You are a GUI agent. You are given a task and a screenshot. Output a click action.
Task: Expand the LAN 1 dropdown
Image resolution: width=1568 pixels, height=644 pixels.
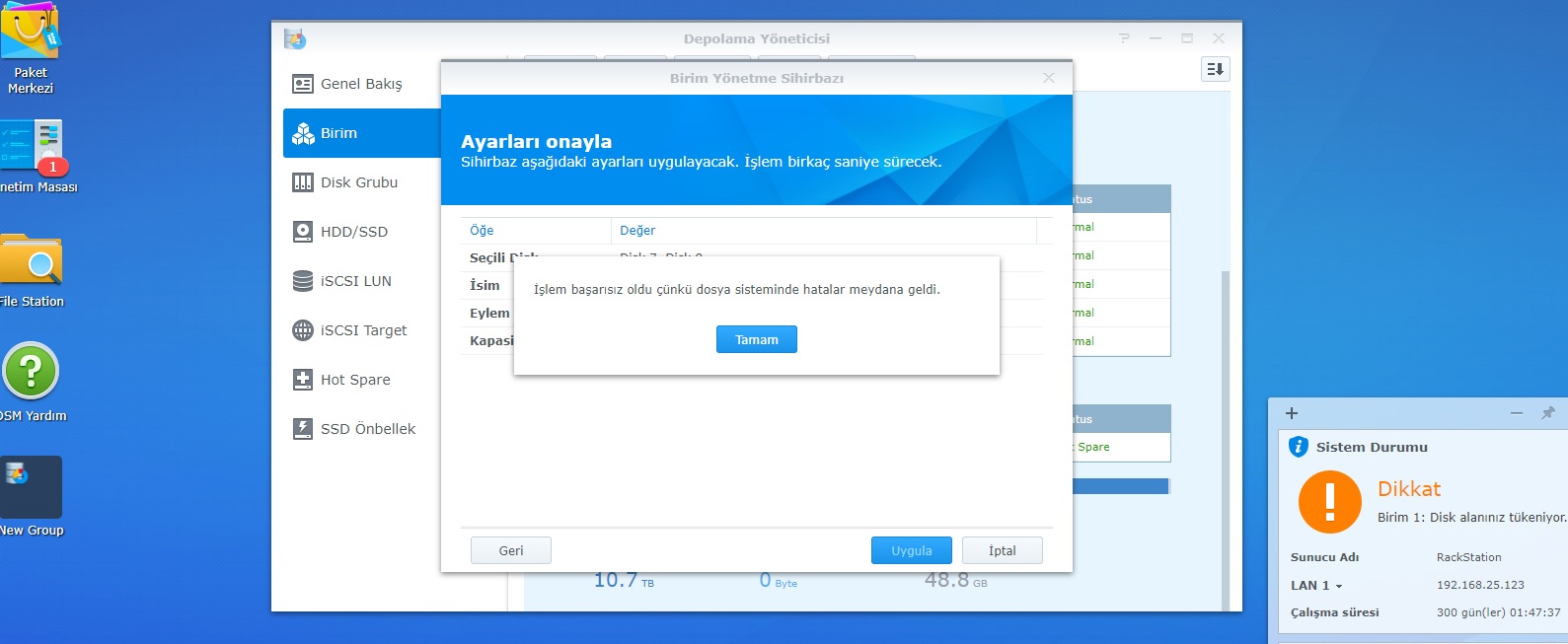coord(1338,586)
